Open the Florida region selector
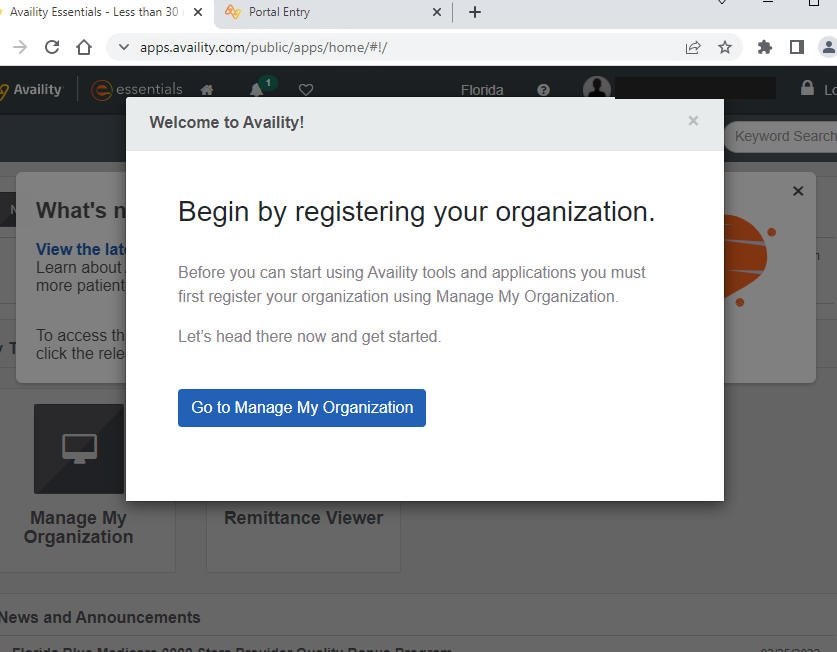The width and height of the screenshot is (837, 652). click(x=482, y=90)
